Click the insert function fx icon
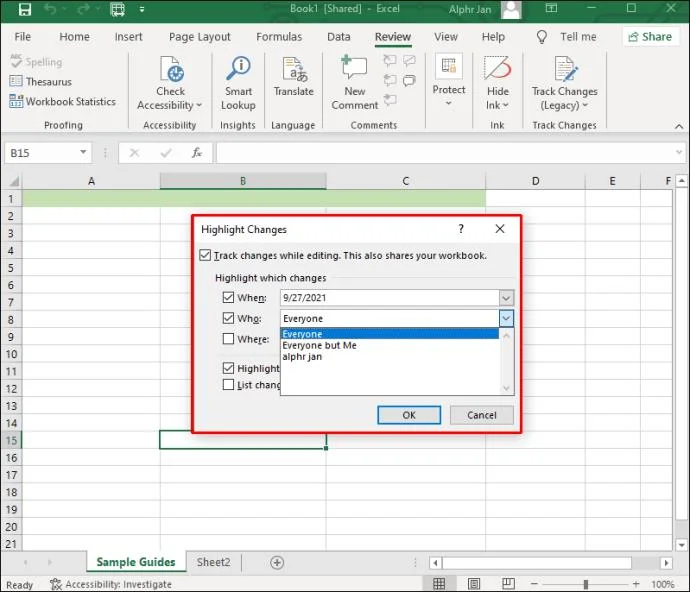 (x=196, y=153)
